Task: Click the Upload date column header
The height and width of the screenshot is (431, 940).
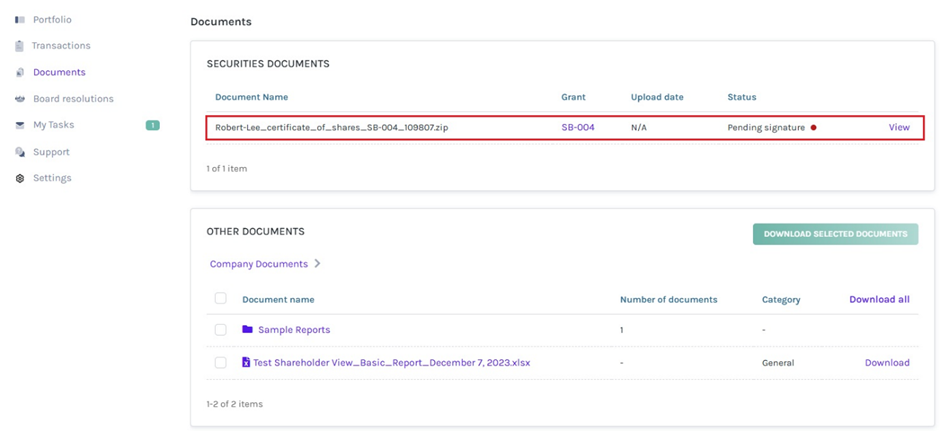Action: [x=657, y=97]
